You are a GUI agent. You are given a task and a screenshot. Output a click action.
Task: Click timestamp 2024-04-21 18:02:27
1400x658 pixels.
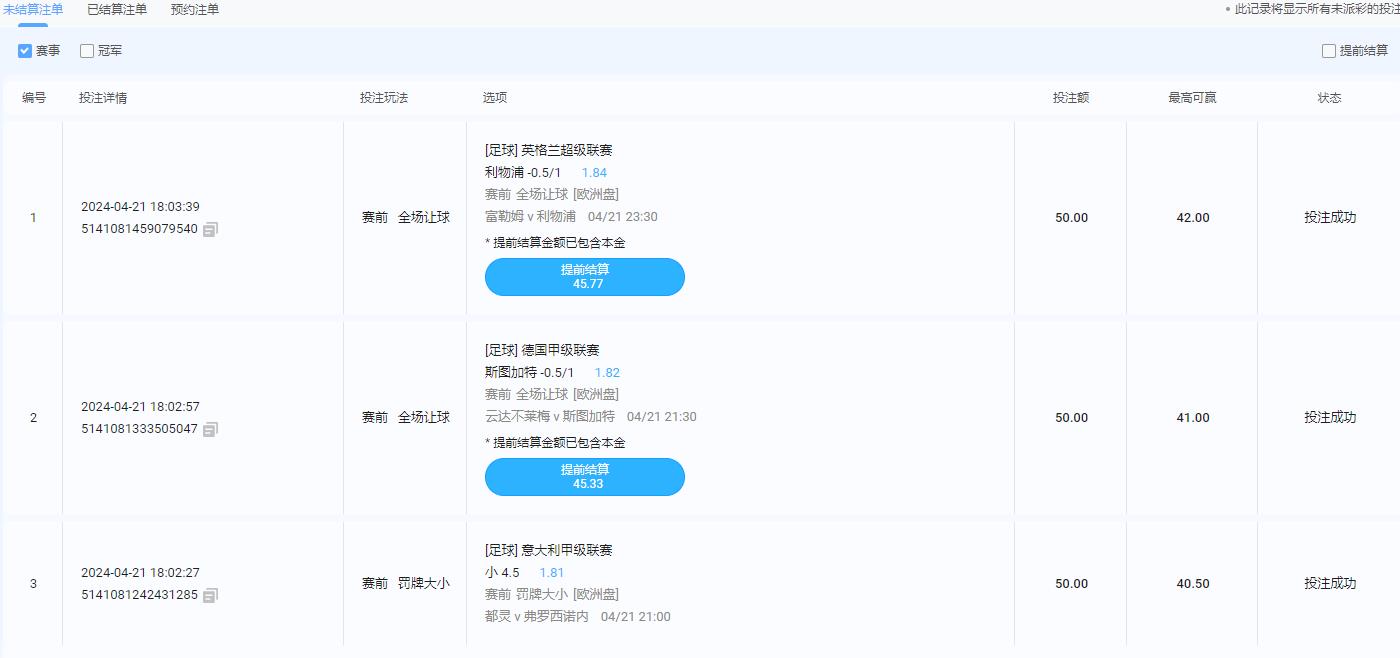[x=140, y=573]
